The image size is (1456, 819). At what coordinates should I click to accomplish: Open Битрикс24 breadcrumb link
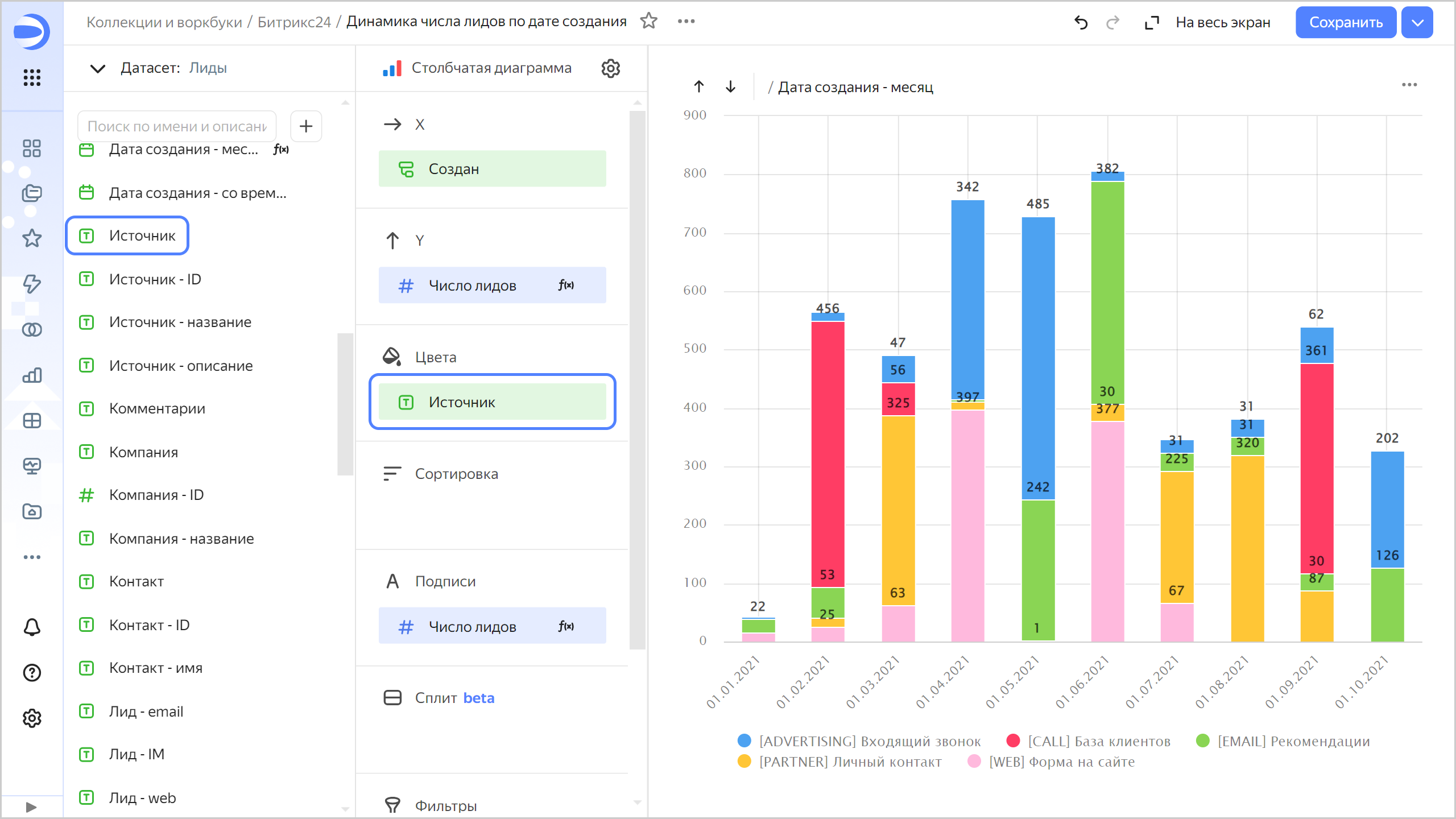click(x=294, y=22)
